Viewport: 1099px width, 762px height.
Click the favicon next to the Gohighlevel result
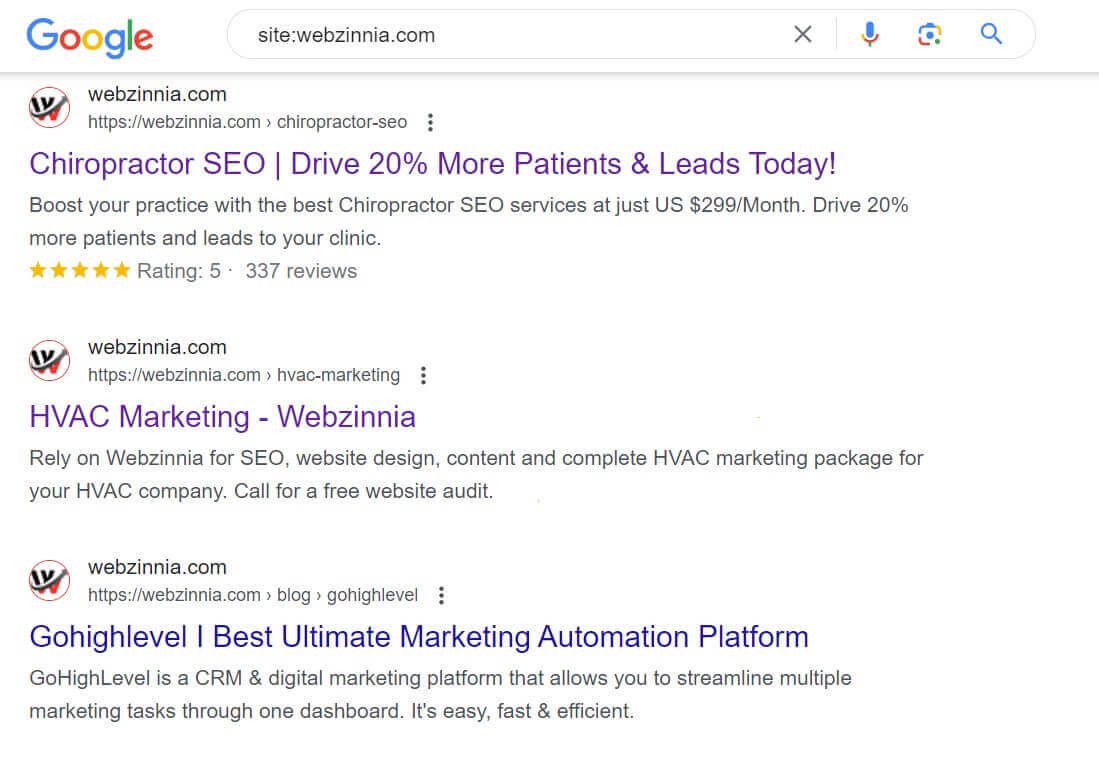click(x=48, y=580)
